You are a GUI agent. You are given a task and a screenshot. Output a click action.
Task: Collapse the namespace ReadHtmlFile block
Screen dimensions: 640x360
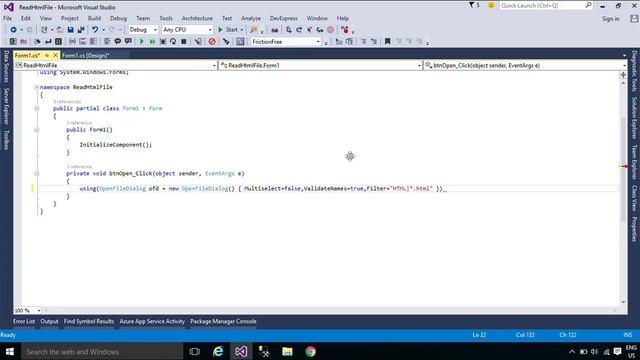point(37,87)
